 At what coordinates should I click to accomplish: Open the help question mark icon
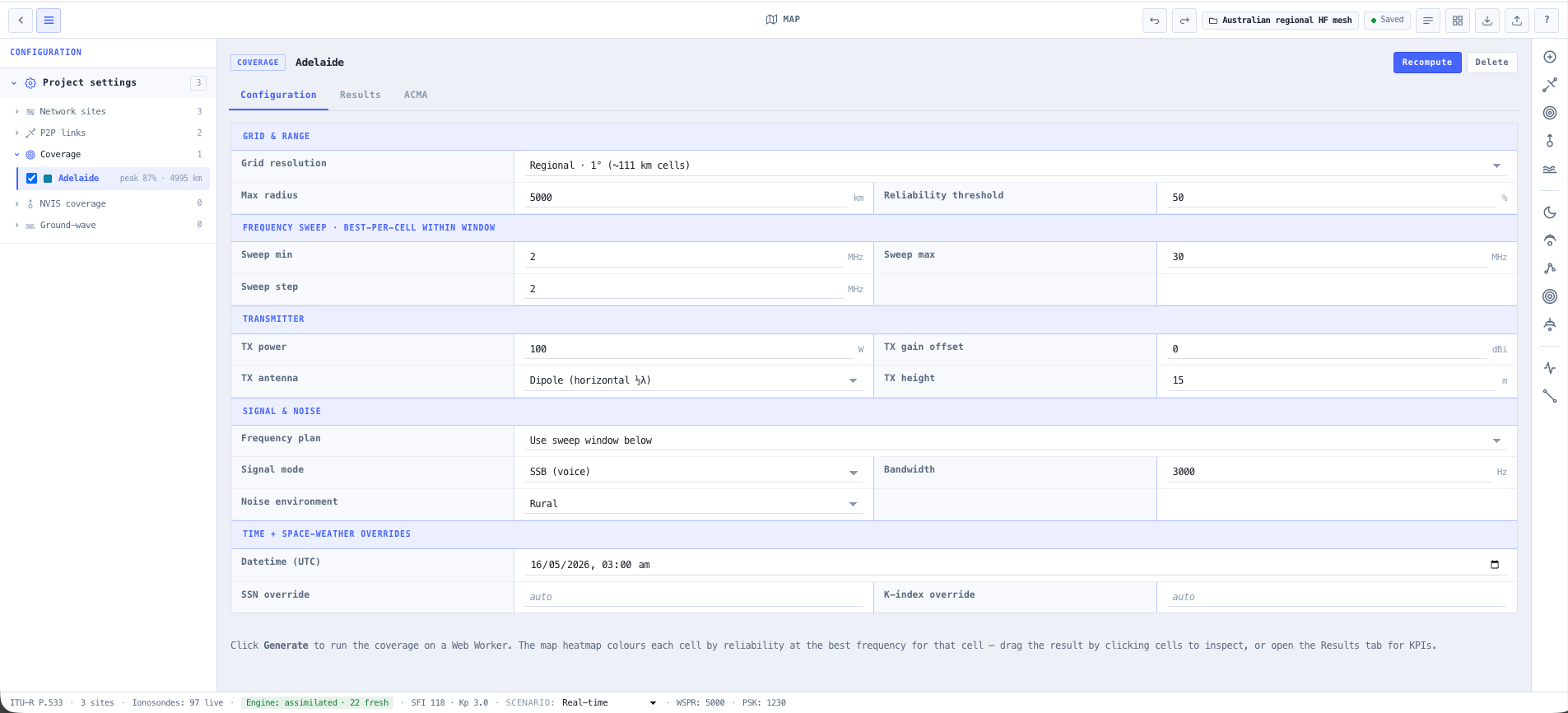(x=1547, y=21)
